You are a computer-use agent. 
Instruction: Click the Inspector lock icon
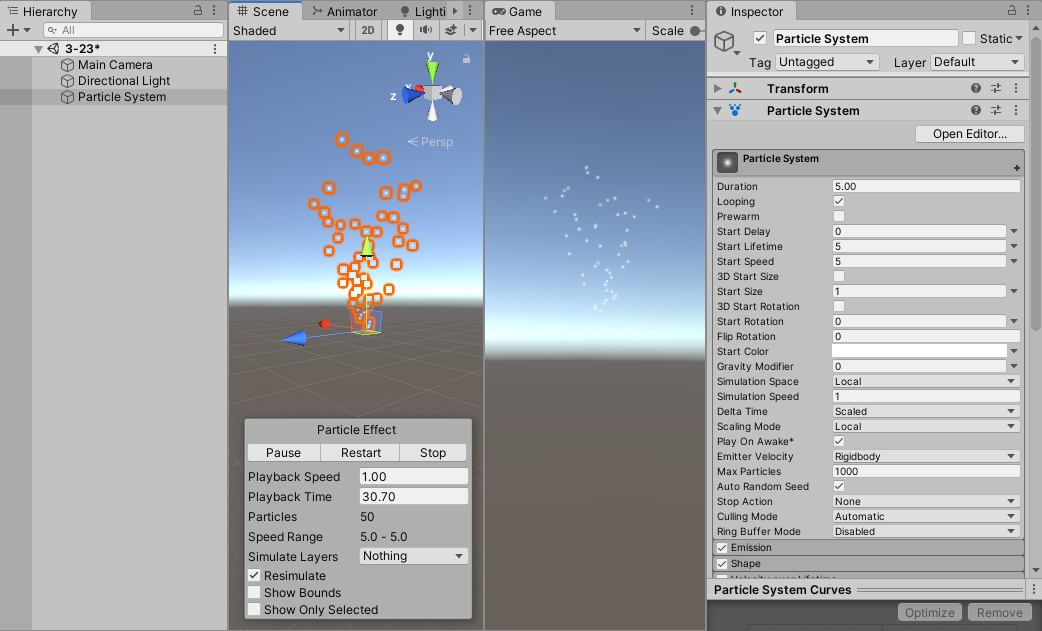click(1011, 11)
